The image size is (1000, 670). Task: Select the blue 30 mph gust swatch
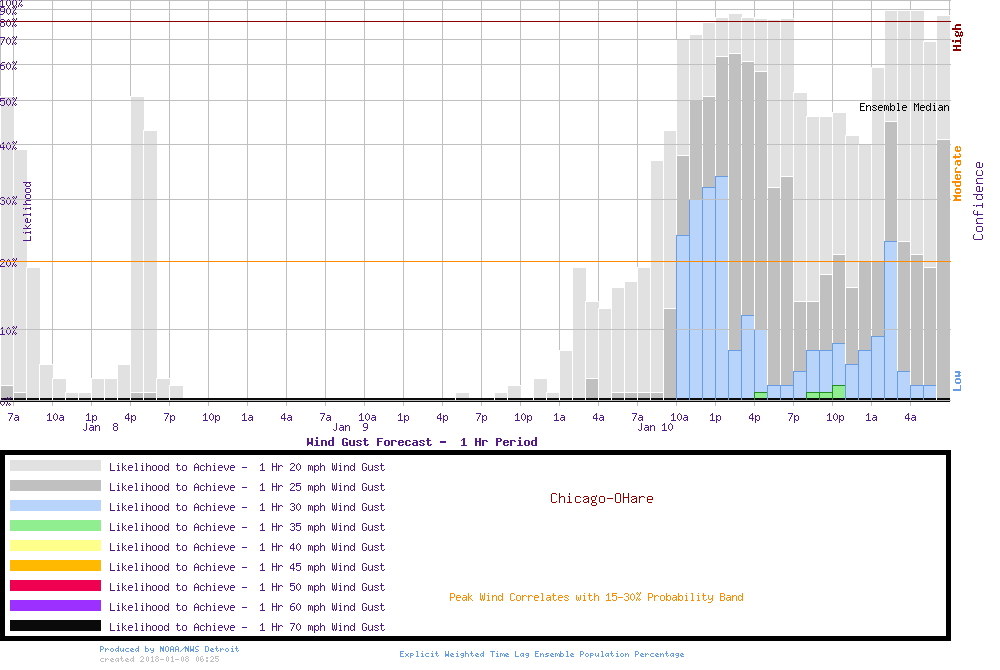click(55, 506)
